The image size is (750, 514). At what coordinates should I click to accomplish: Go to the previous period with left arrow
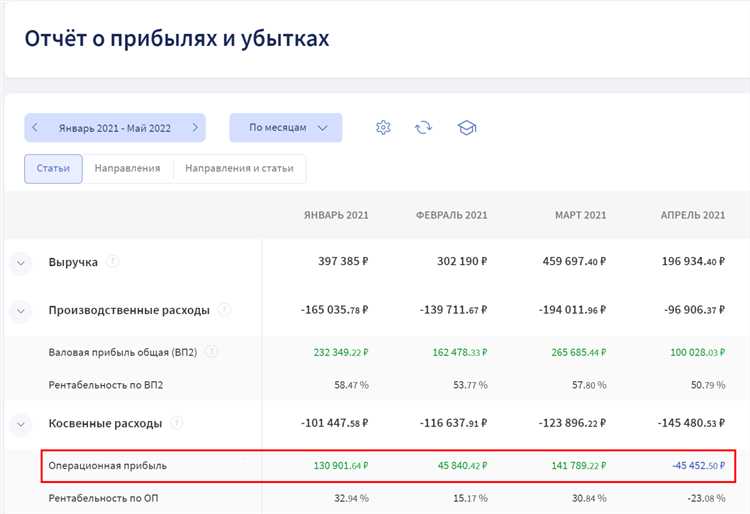35,128
